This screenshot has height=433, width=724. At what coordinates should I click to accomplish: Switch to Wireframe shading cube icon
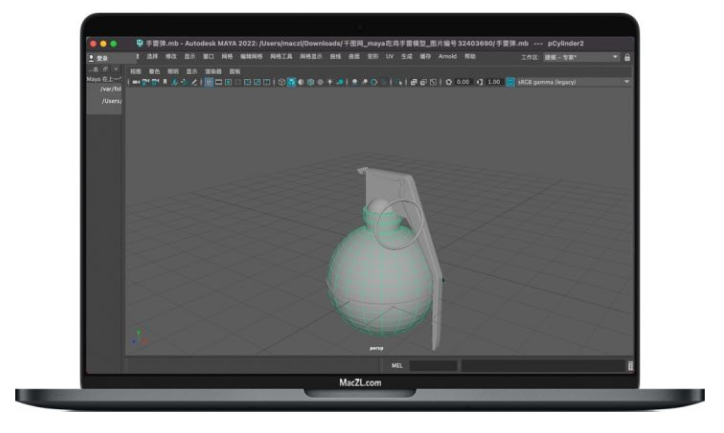point(282,82)
